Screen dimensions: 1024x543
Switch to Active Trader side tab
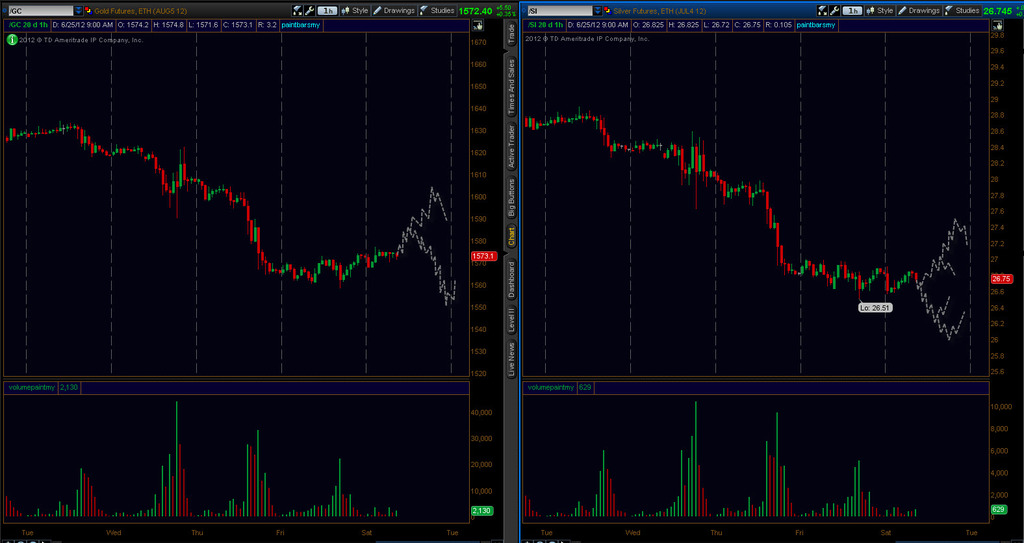click(x=511, y=146)
